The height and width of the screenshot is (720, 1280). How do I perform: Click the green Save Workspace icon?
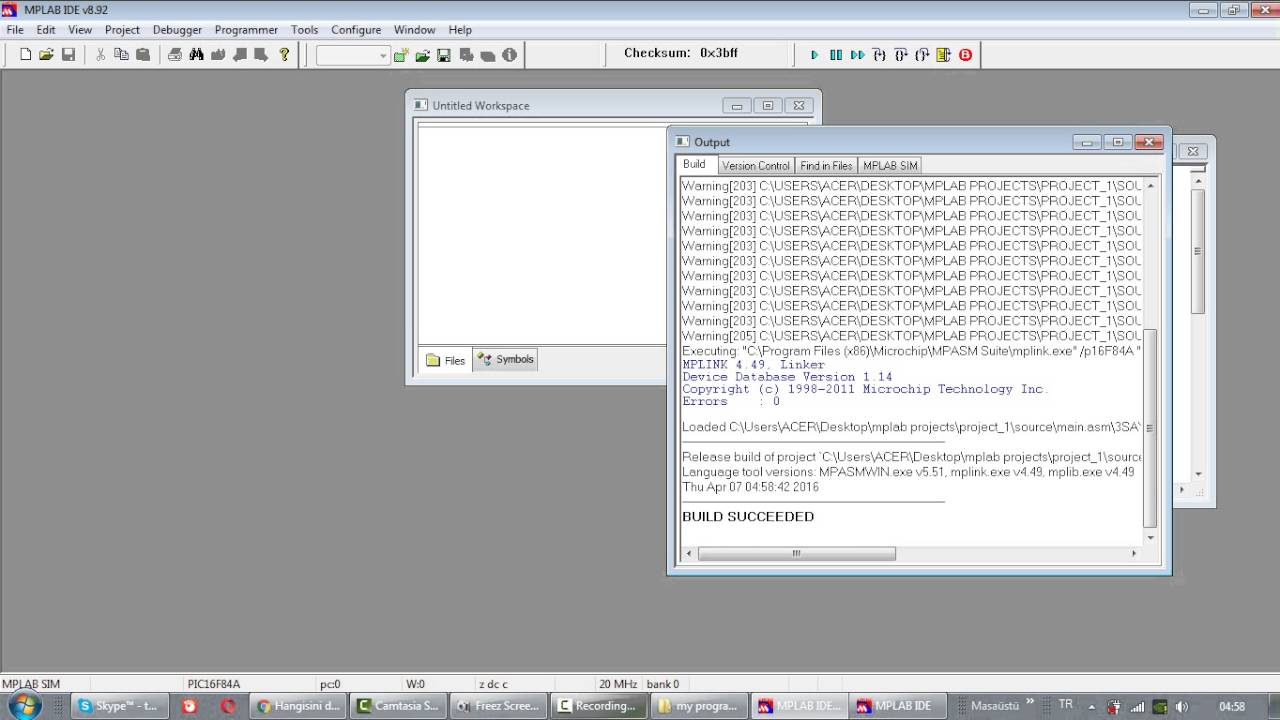point(444,55)
